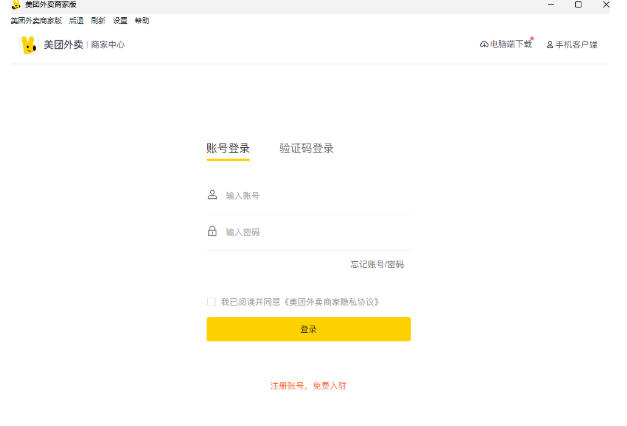The image size is (627, 426).
Task: Tick the privacy agreement checkbox
Action: (212, 302)
